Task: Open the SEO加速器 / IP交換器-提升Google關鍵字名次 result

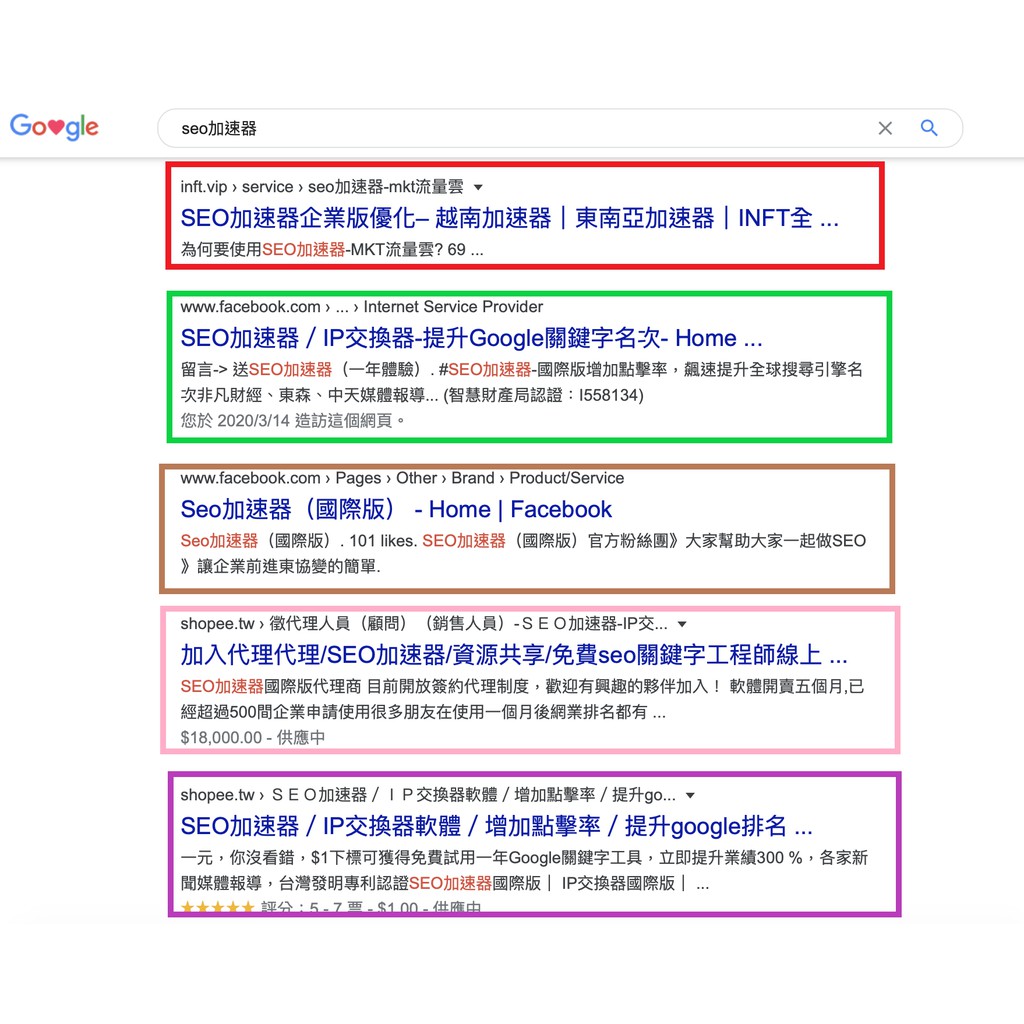Action: (471, 338)
